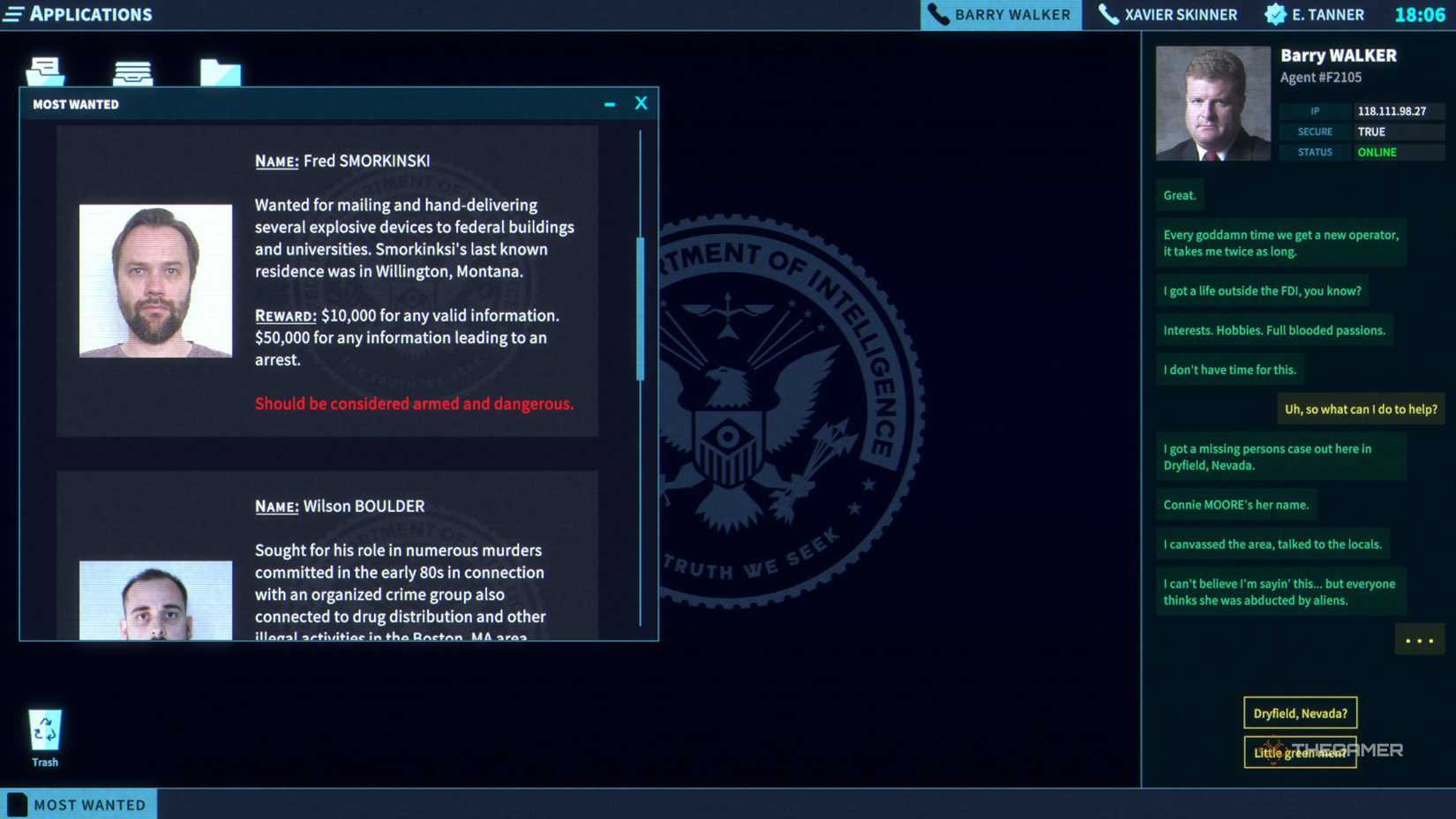The image size is (1456, 819).
Task: Click the Most Wanted window scrollbar
Action: (641, 309)
